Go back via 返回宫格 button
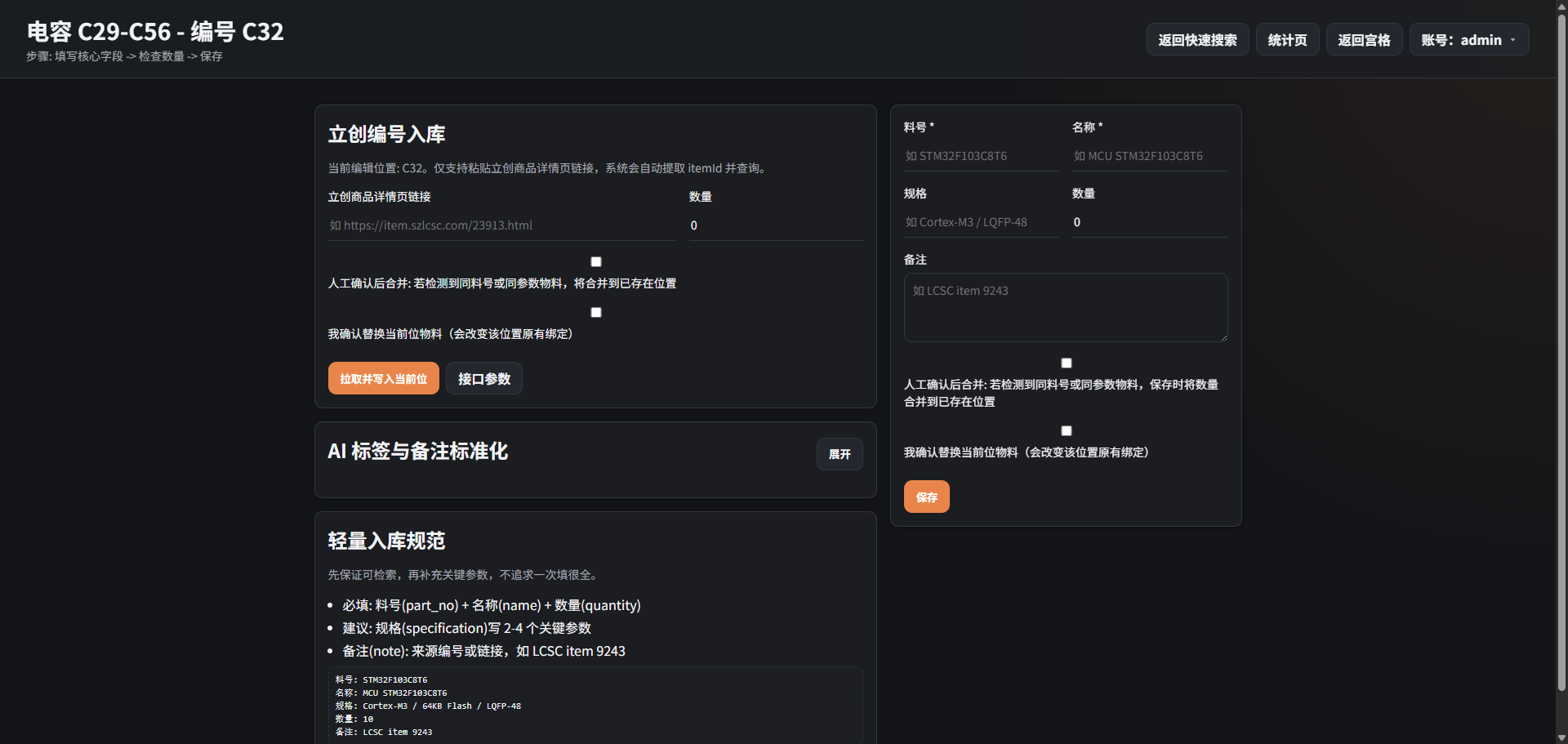The height and width of the screenshot is (744, 1568). pos(1364,40)
